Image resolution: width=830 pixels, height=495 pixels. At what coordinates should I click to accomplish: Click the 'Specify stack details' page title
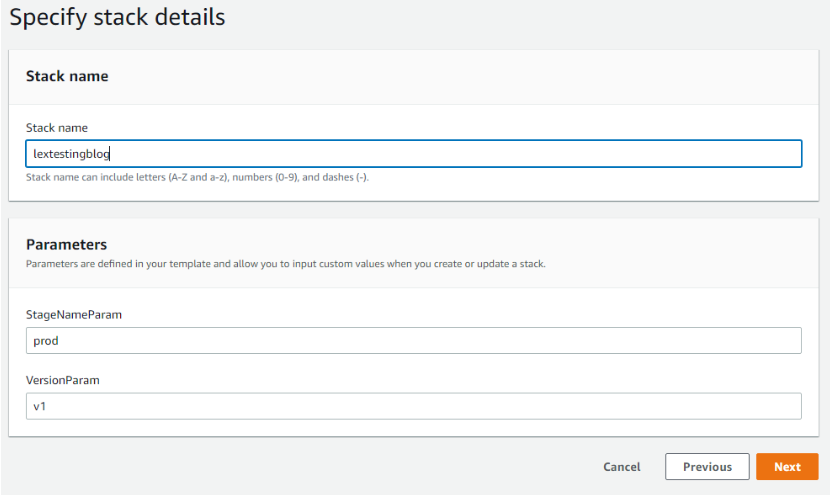coord(117,17)
